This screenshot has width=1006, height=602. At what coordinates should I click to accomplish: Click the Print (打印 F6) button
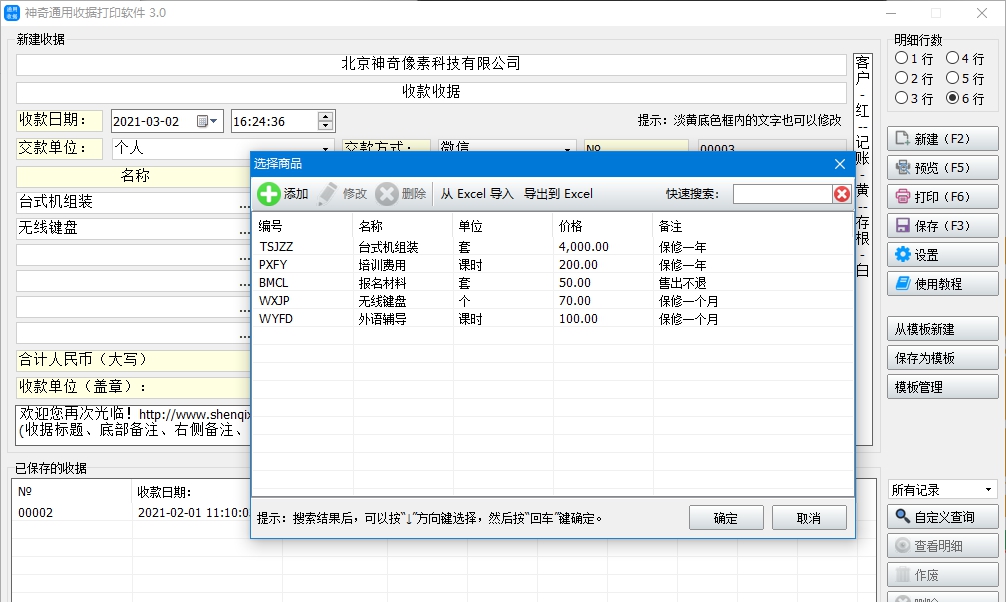(x=942, y=197)
